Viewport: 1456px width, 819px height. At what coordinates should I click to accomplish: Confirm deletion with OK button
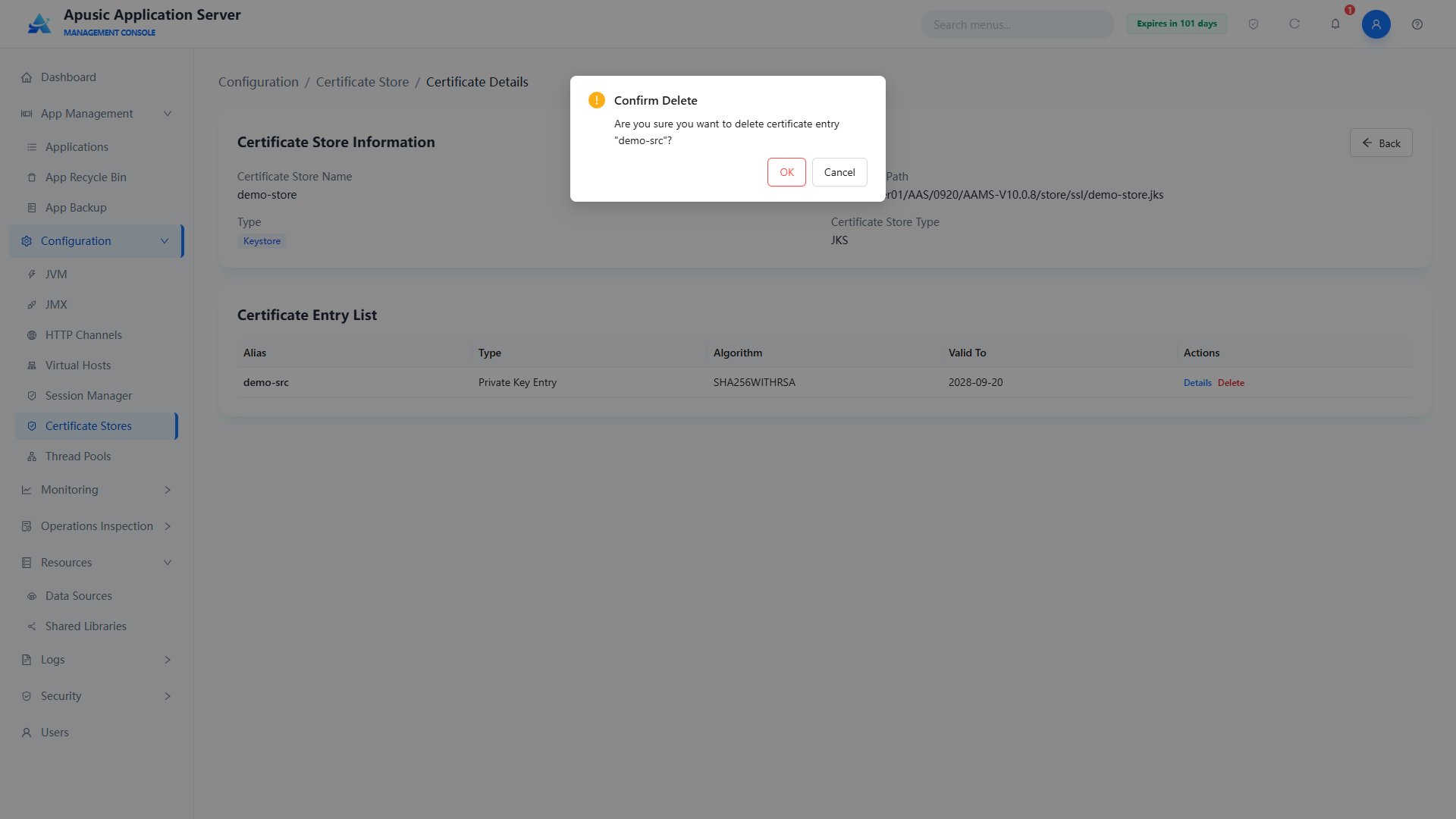786,172
